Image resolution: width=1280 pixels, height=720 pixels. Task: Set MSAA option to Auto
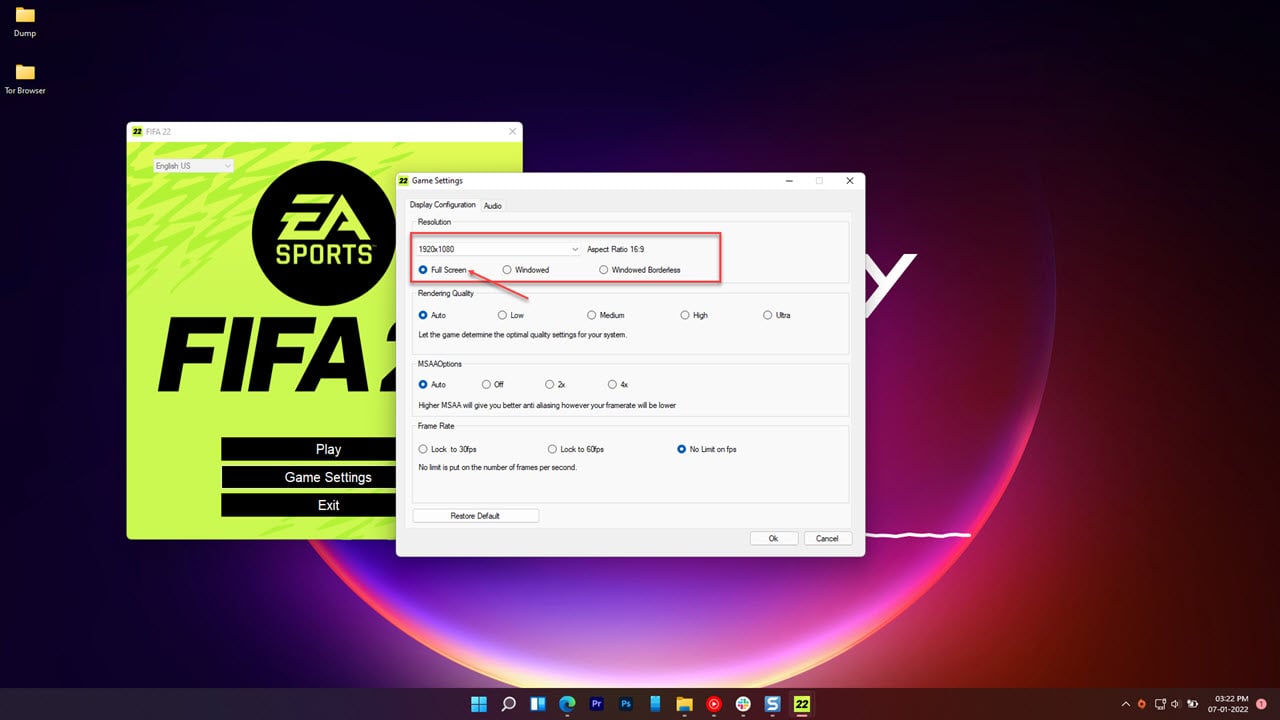433,384
